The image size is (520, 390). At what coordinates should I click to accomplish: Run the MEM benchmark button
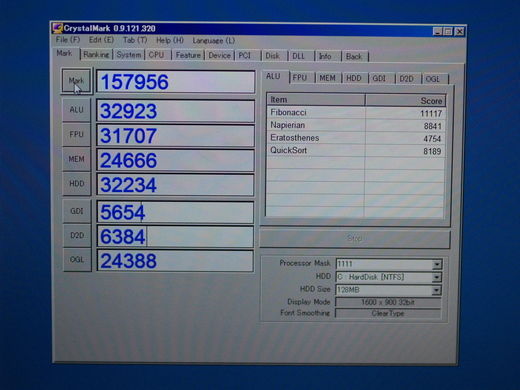tap(76, 159)
